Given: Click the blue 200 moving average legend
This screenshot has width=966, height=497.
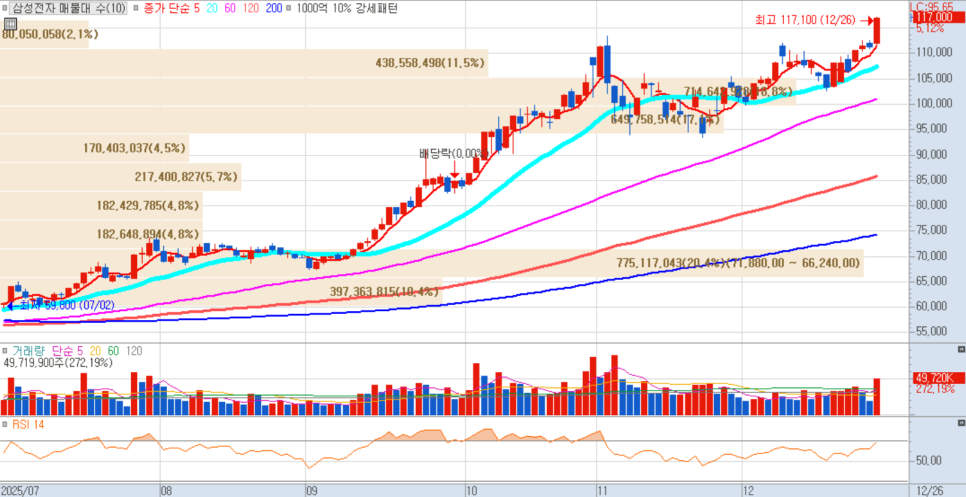Looking at the screenshot, I should [x=275, y=9].
